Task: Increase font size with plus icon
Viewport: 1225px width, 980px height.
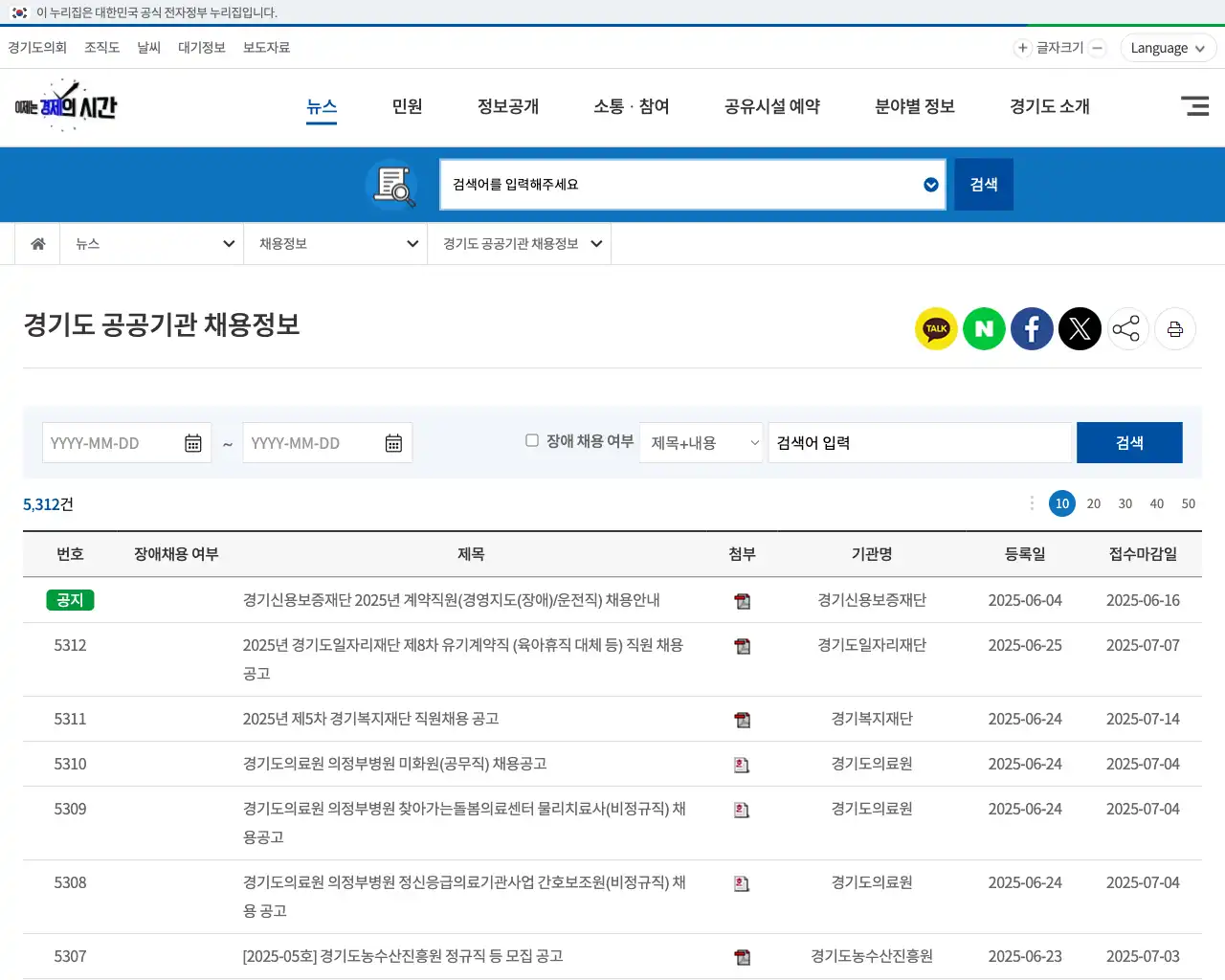Action: [1022, 48]
